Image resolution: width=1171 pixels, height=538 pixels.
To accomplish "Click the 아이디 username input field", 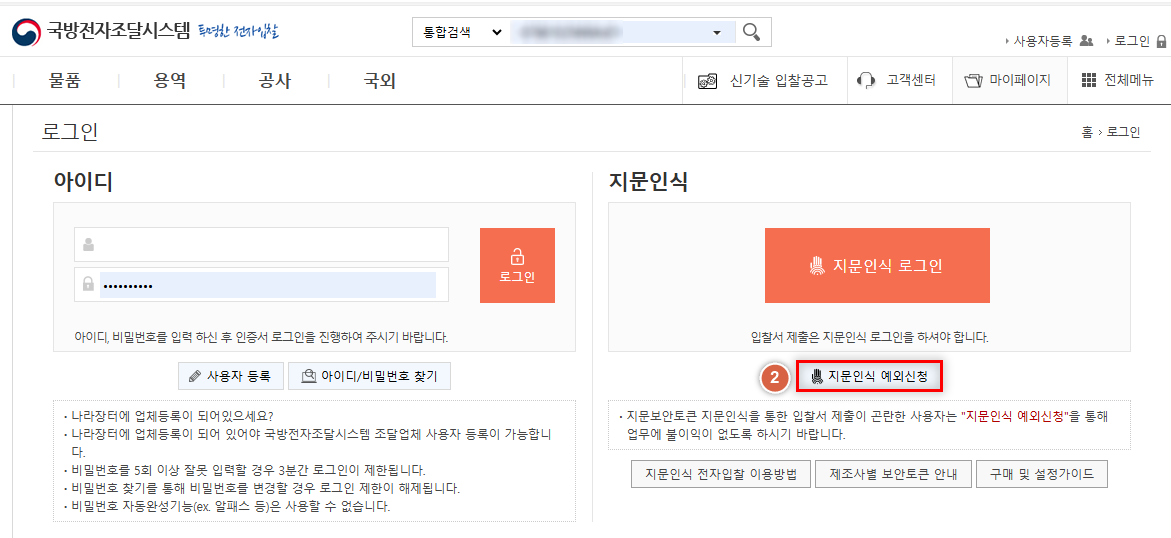I will pos(261,244).
